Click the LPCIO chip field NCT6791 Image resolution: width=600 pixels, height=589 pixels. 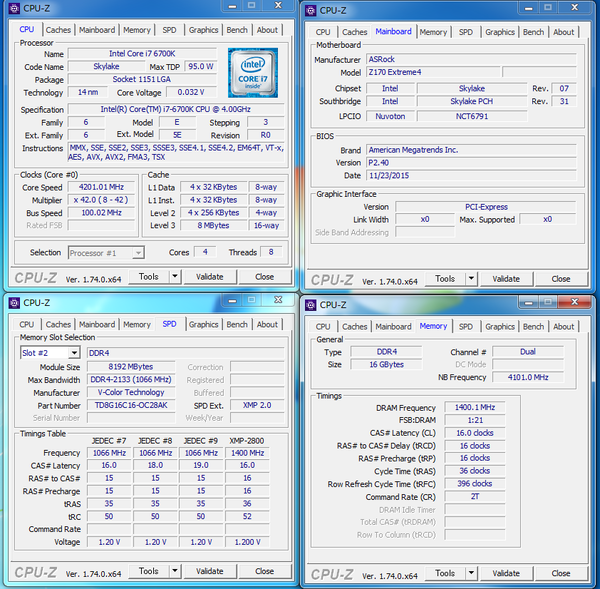click(x=472, y=116)
